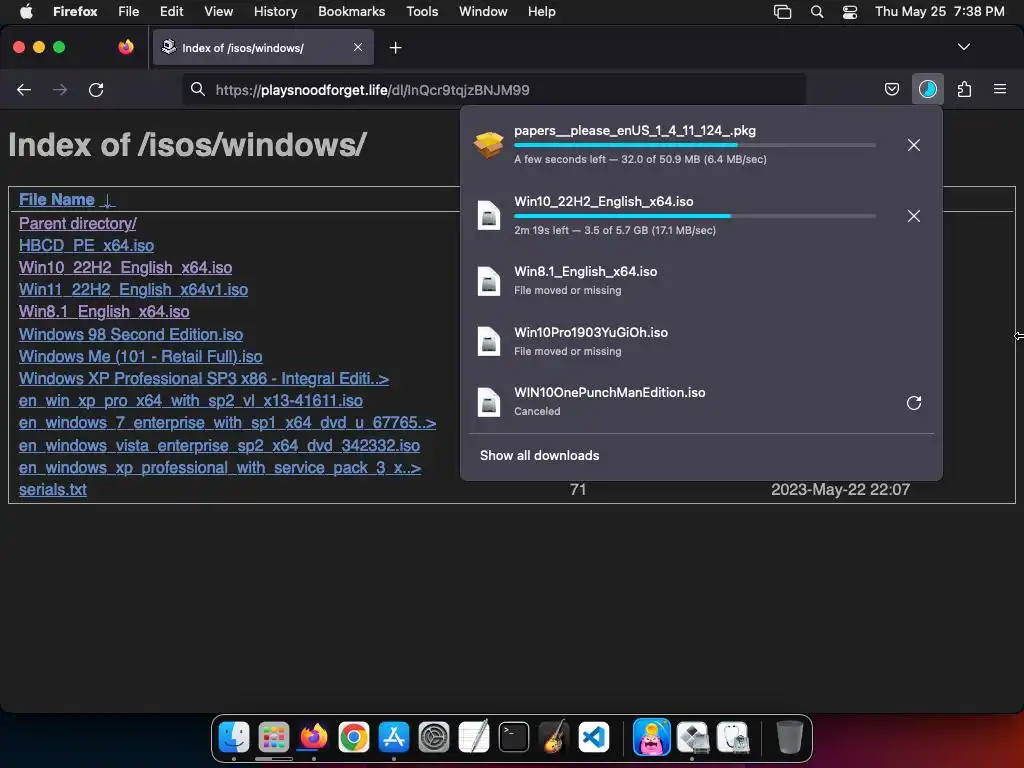
Task: Open Windows Me (101 - Retail Full).iso
Action: [x=140, y=357]
